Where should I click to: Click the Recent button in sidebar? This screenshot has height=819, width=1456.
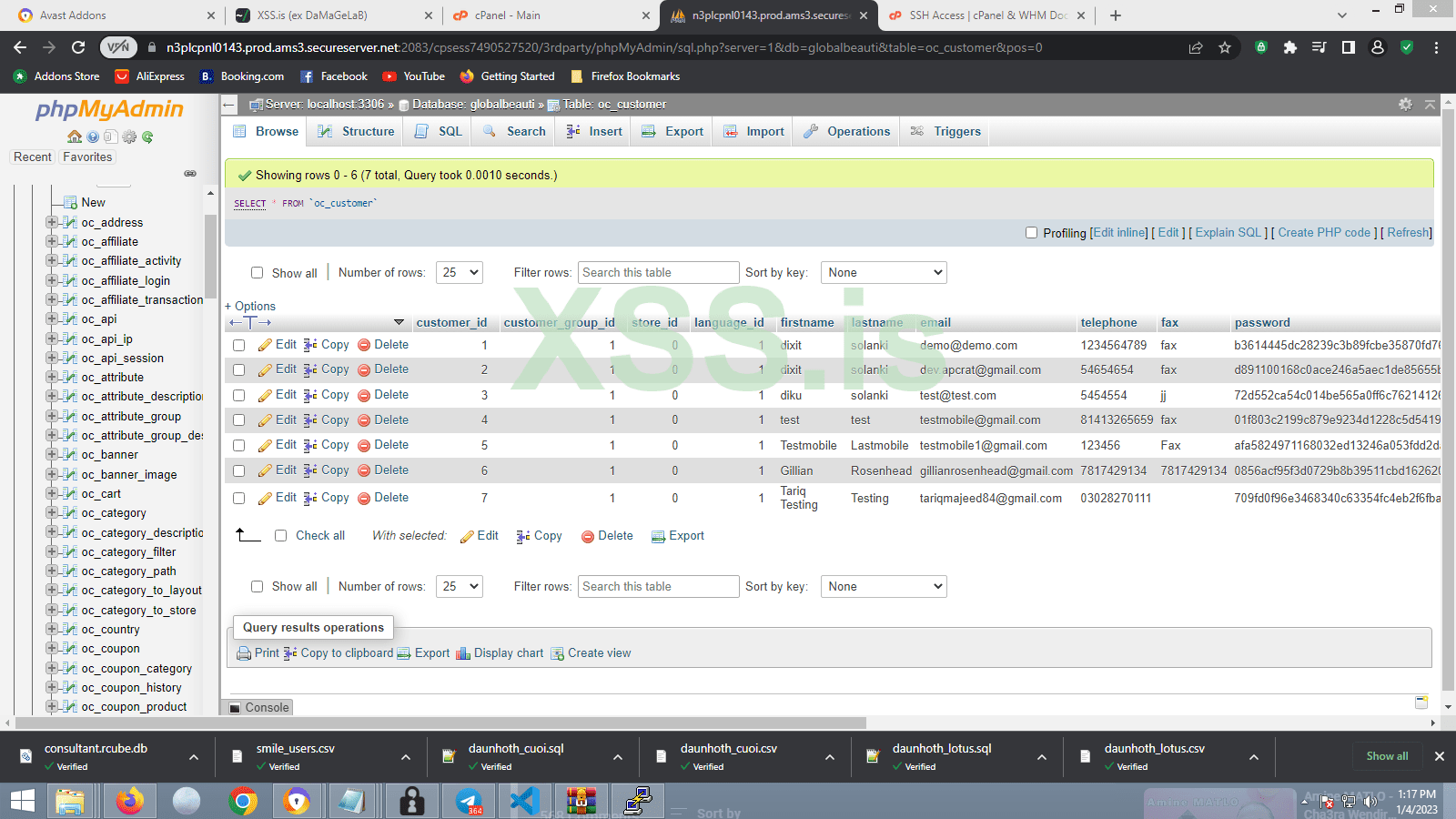[33, 157]
